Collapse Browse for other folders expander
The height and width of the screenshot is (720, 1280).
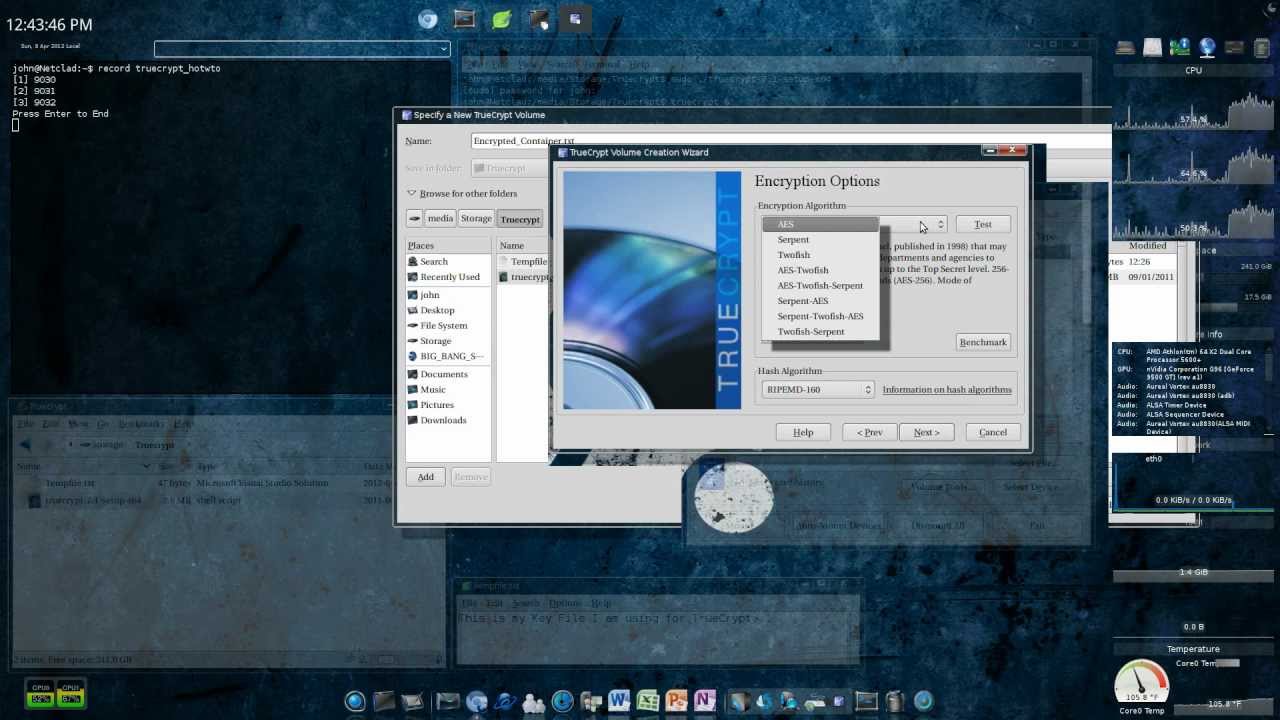click(x=462, y=193)
